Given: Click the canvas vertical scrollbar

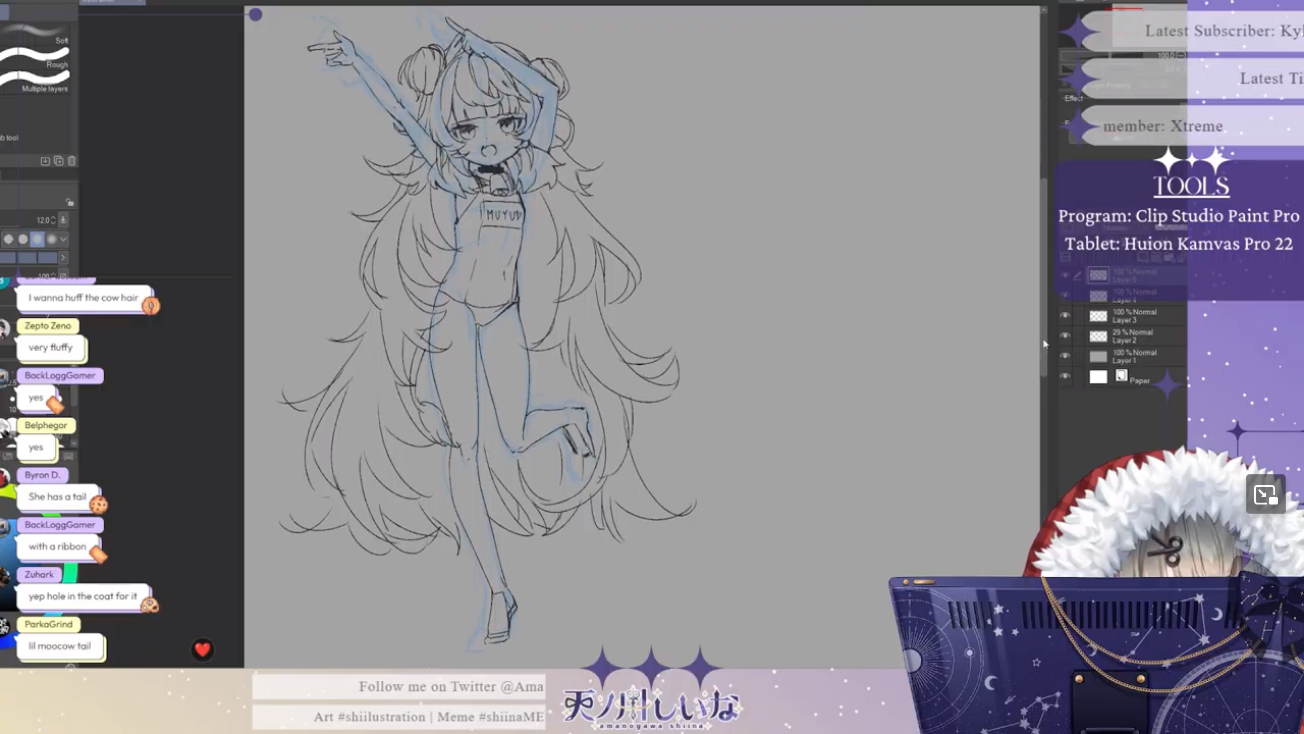Looking at the screenshot, I should click(1044, 277).
